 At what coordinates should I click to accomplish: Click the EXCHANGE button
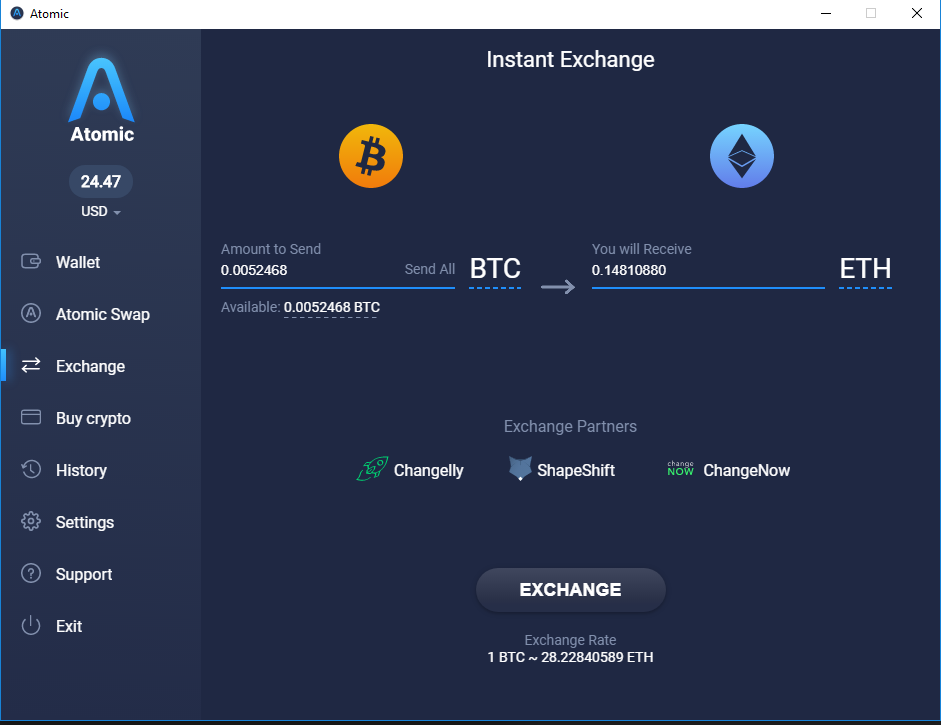pos(571,589)
